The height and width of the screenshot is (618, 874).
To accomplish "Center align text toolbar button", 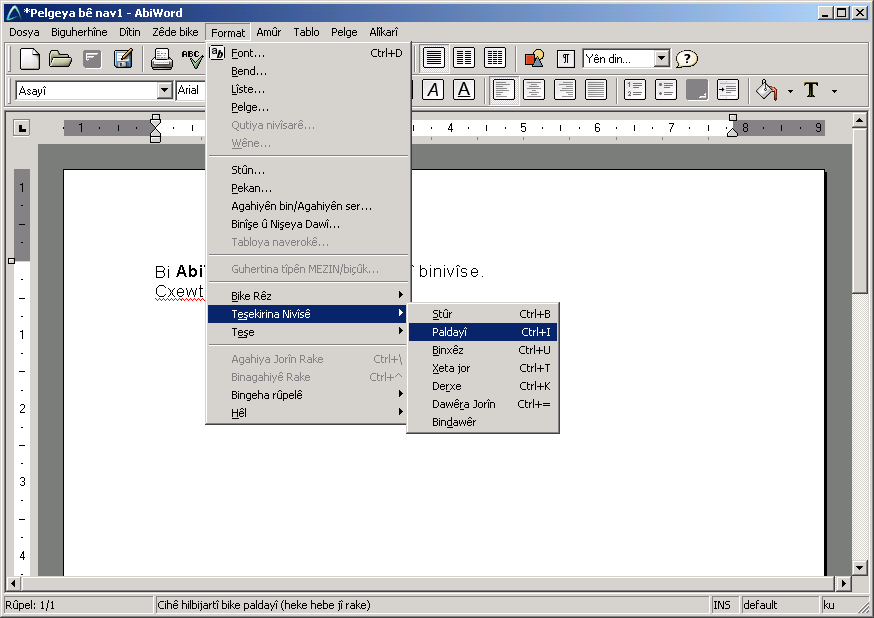I will coord(534,90).
